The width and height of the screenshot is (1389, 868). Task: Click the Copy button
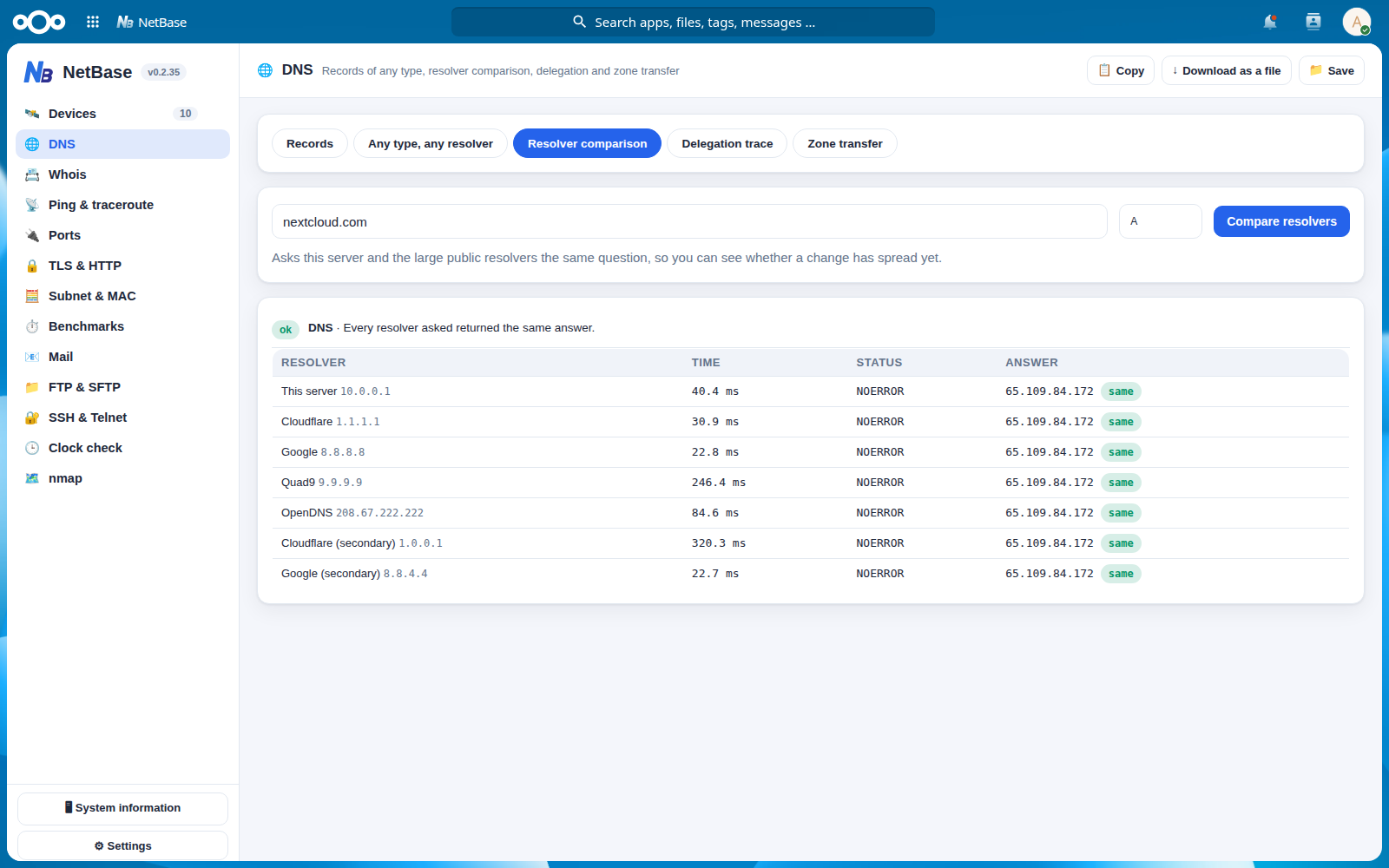[x=1121, y=70]
